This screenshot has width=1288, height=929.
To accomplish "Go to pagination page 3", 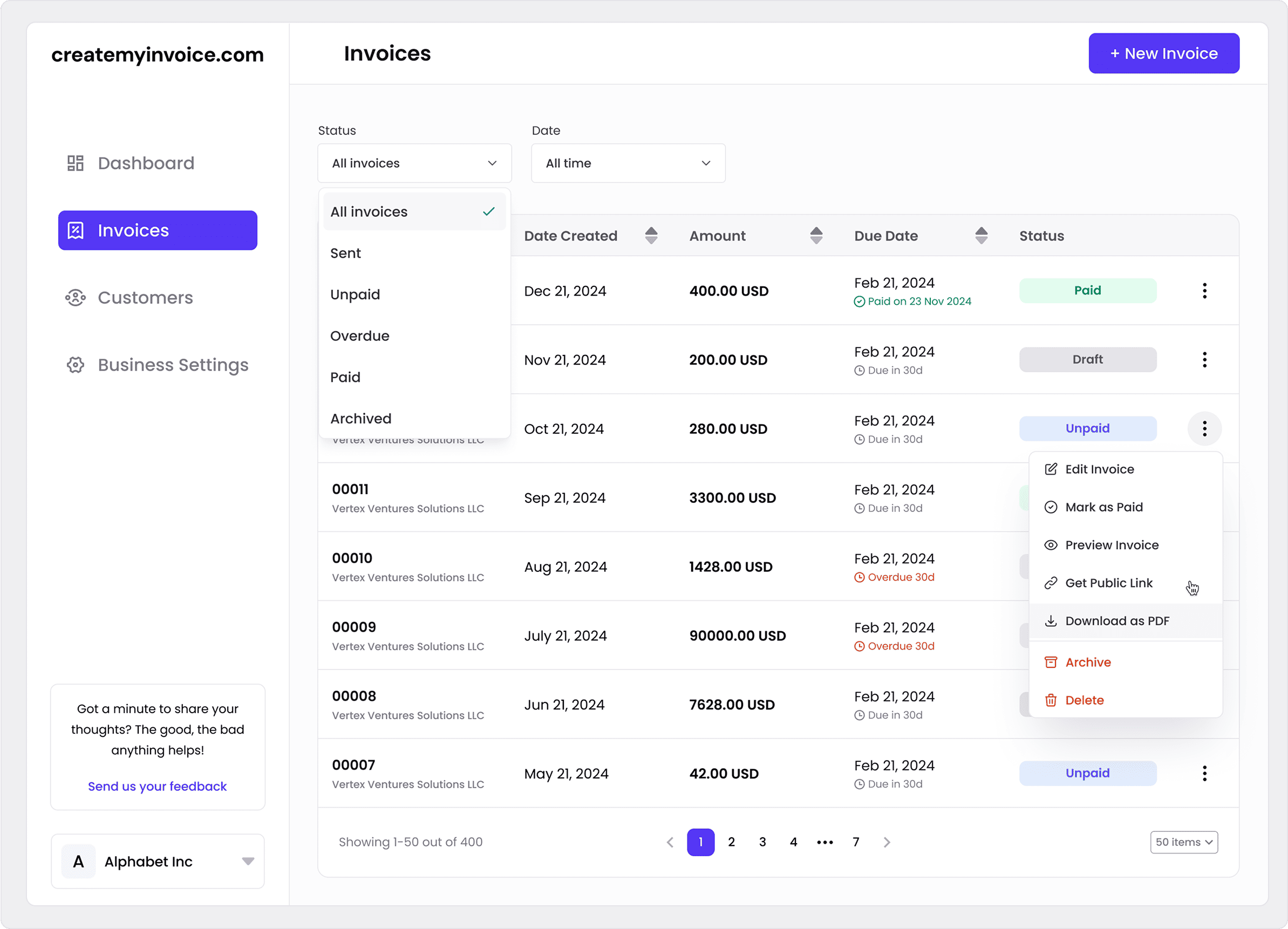I will click(762, 842).
